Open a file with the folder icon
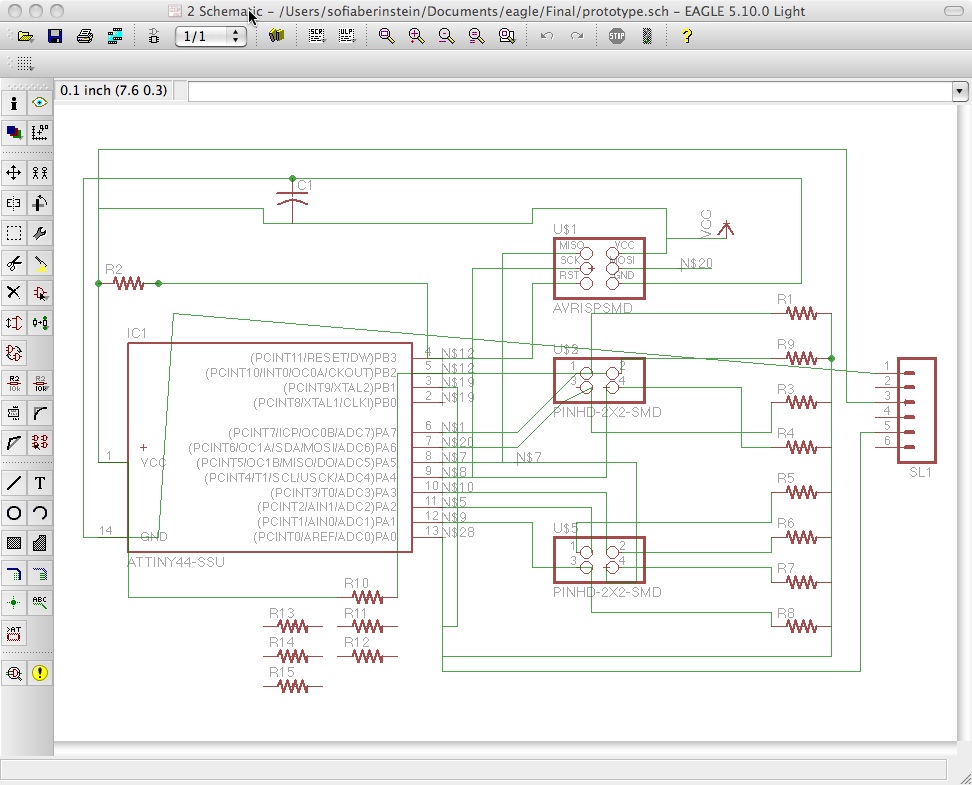The image size is (972, 785). tap(25, 37)
